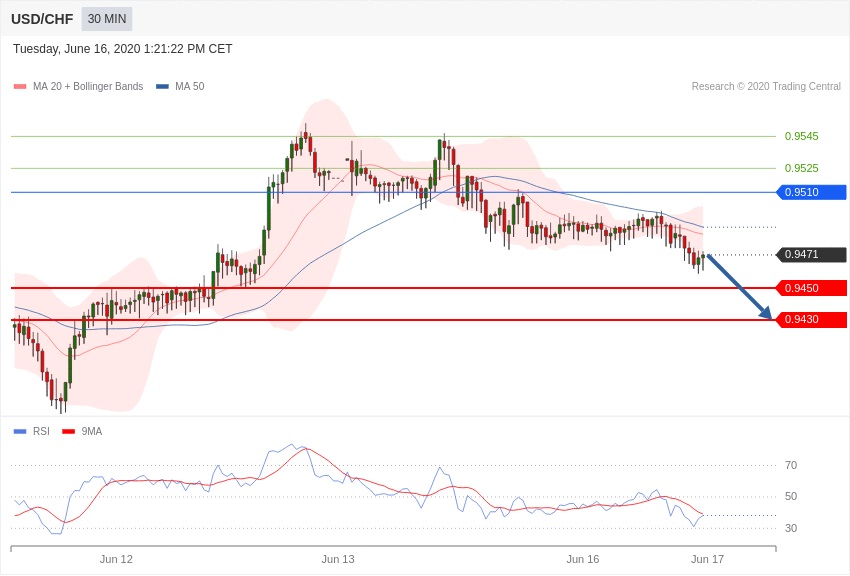Select the USD/CHF pair title

point(42,19)
